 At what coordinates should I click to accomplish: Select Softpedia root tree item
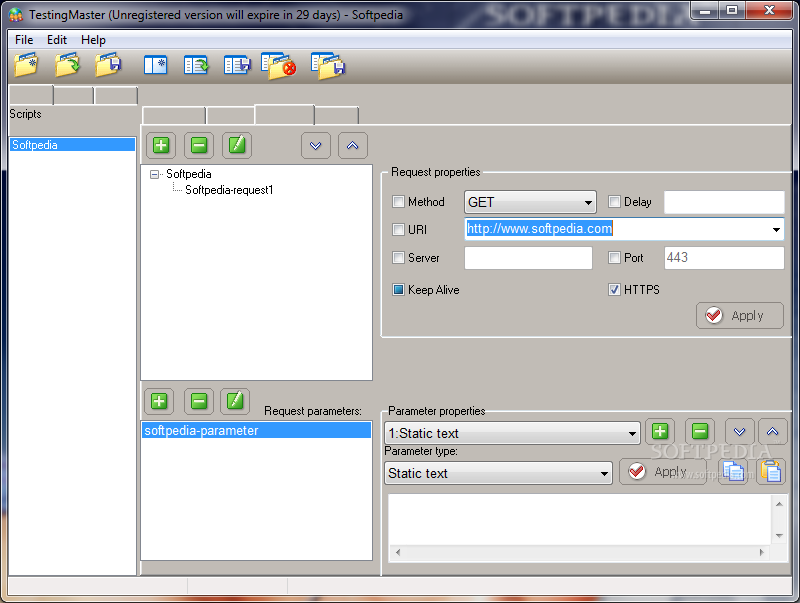pos(189,174)
